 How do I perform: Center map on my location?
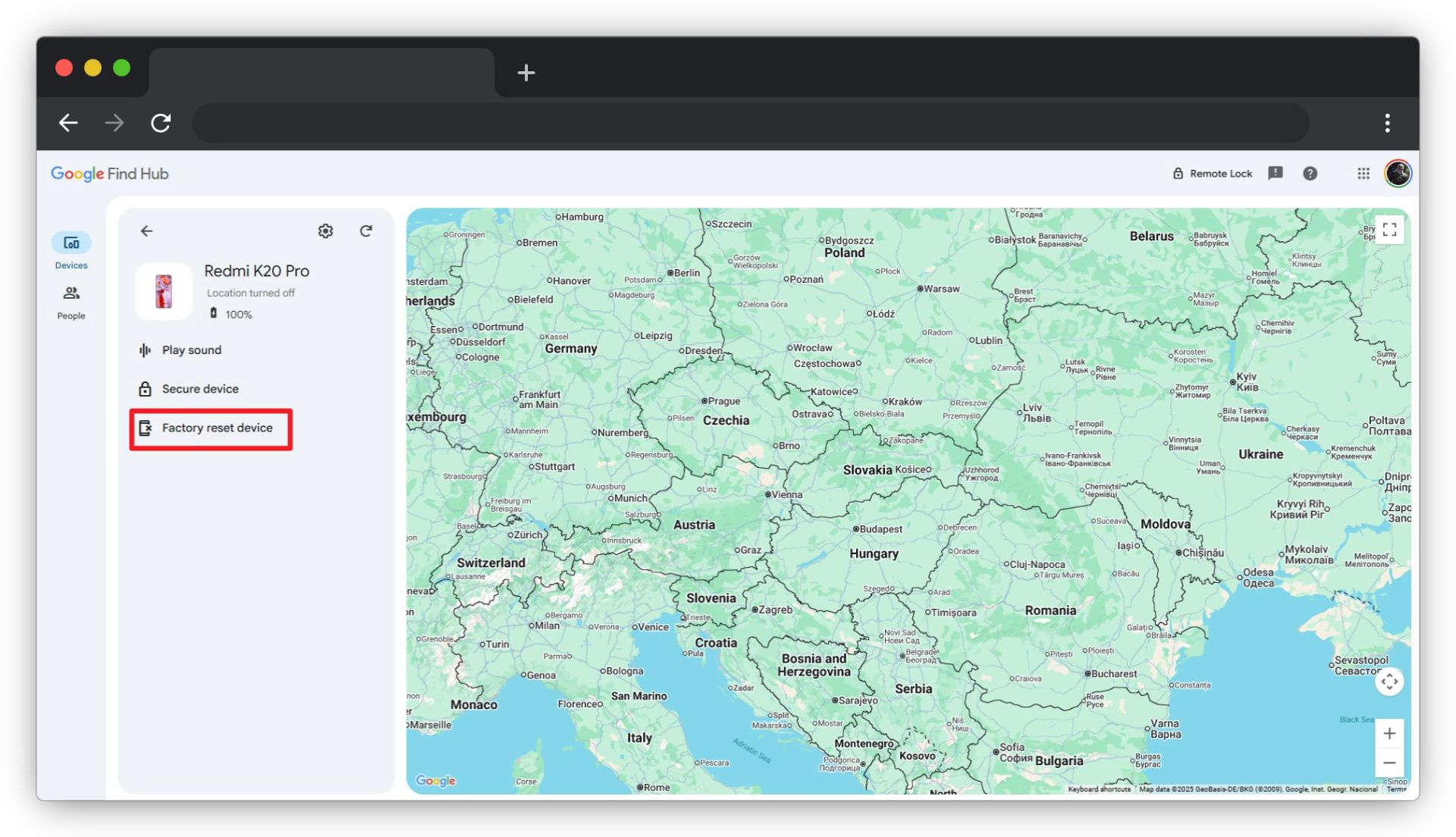coord(1389,682)
